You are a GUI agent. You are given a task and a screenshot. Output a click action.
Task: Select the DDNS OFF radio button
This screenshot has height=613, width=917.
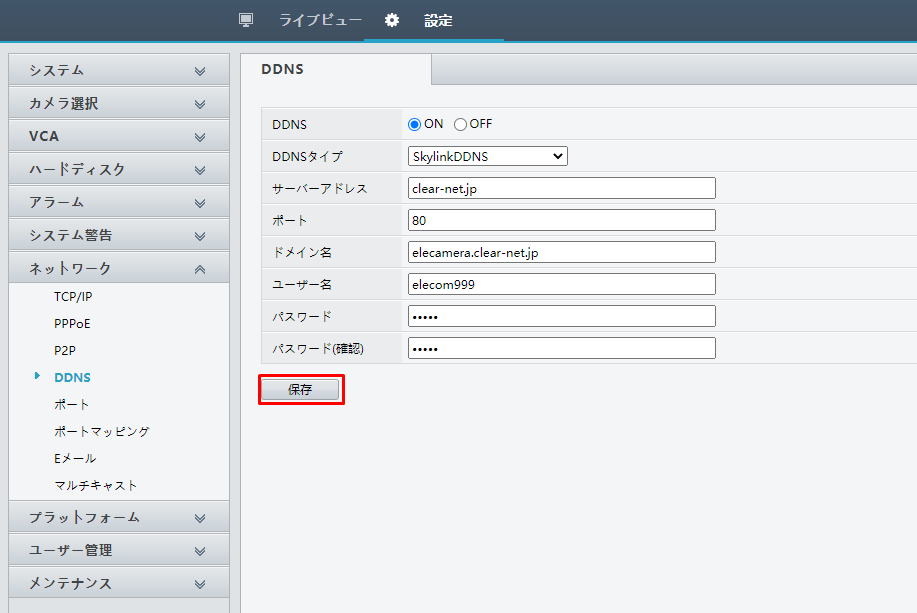click(x=460, y=125)
